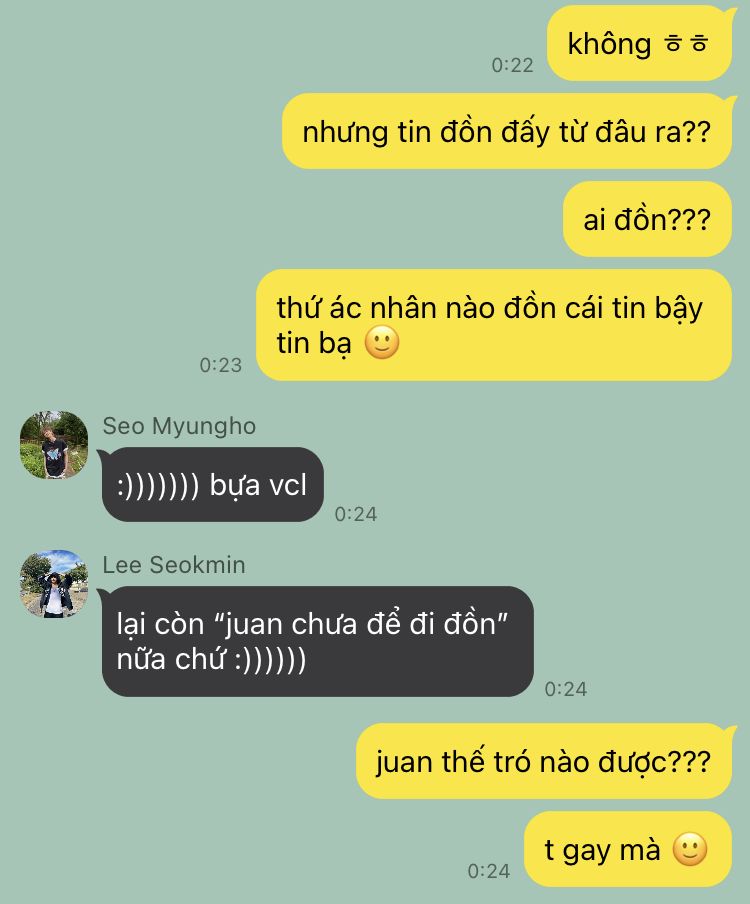The height and width of the screenshot is (904, 750).
Task: Tap the 'ㅎㅎ' Korean characters in first message
Action: [x=686, y=44]
